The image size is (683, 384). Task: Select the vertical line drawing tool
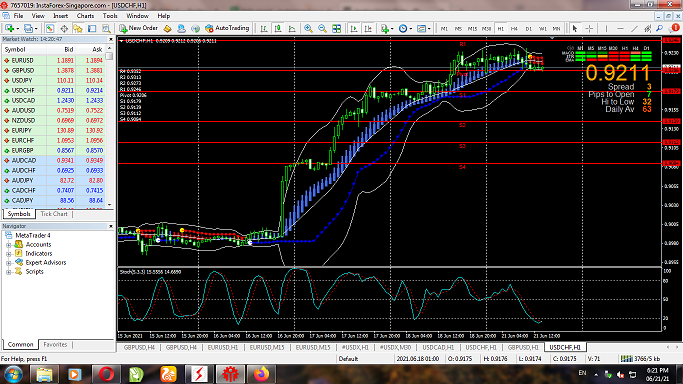pyautogui.click(x=606, y=28)
